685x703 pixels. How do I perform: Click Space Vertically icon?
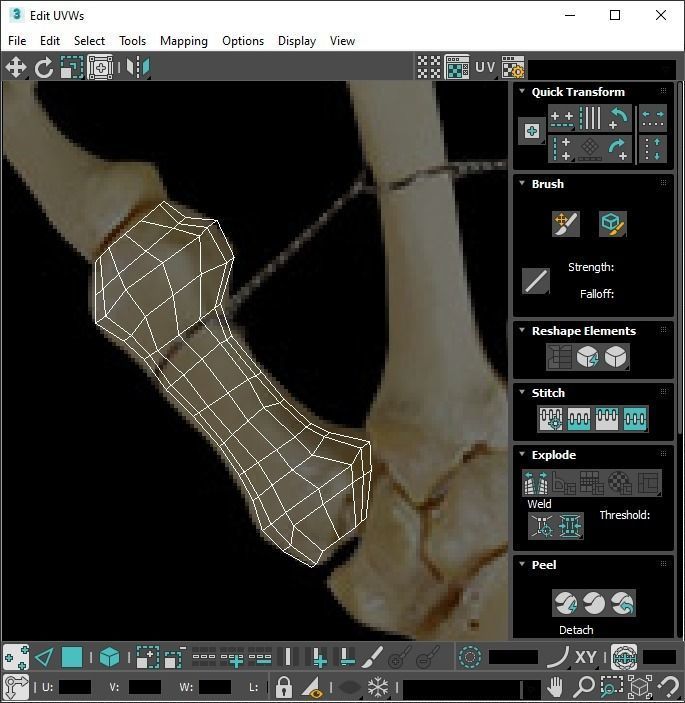click(x=653, y=149)
